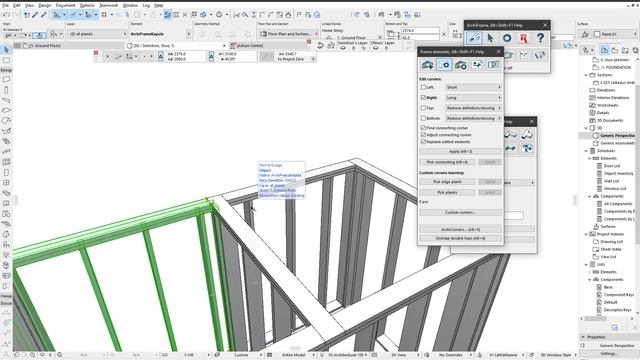Click the fifth icon in the Frame elements palette

coord(493,65)
